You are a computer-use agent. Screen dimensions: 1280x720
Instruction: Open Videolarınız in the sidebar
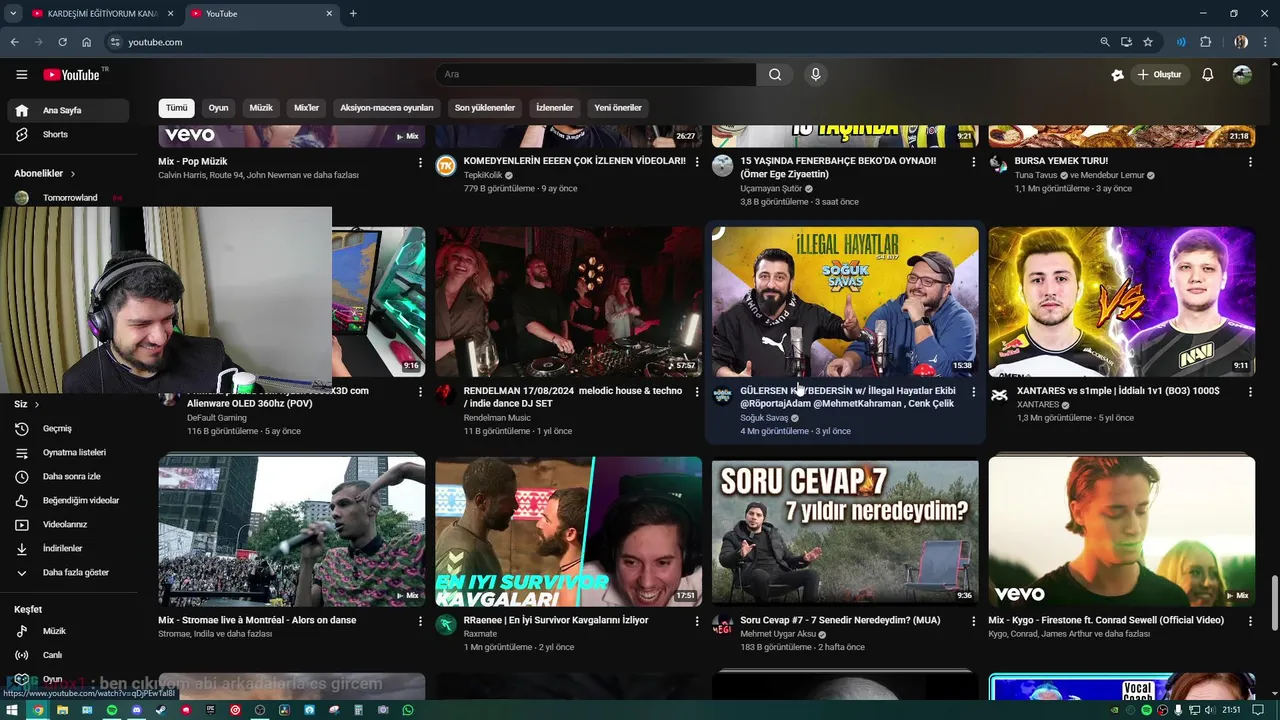click(68, 524)
